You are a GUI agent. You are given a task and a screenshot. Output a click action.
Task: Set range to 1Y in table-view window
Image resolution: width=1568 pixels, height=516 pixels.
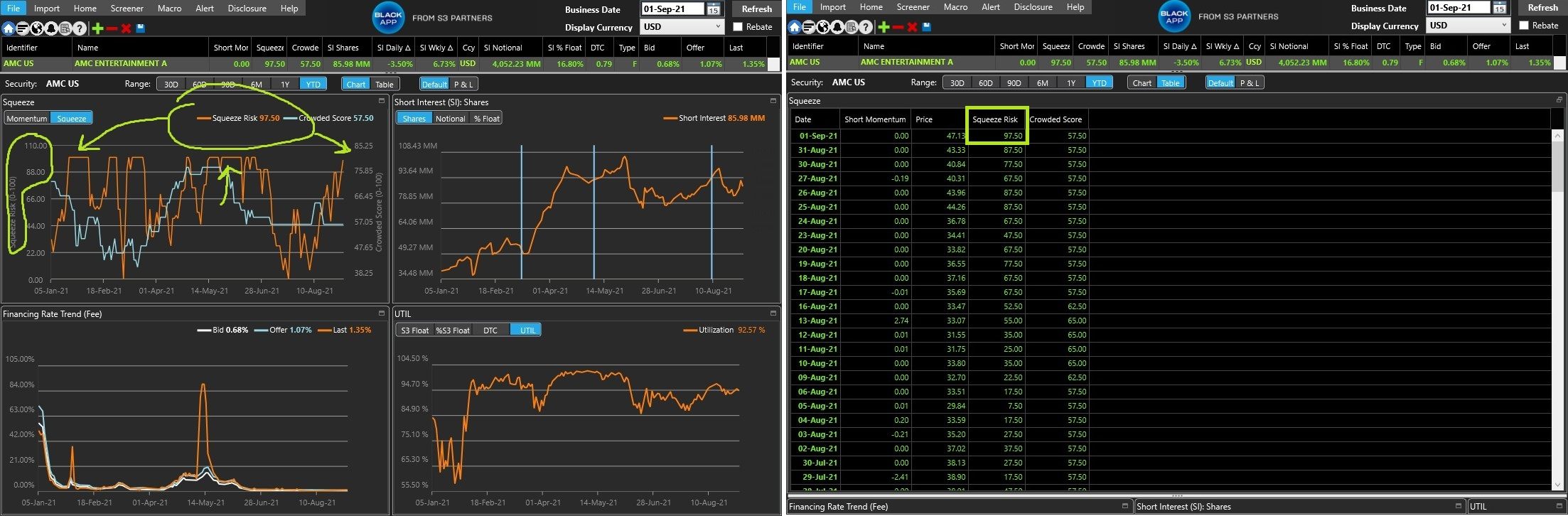(x=1071, y=83)
